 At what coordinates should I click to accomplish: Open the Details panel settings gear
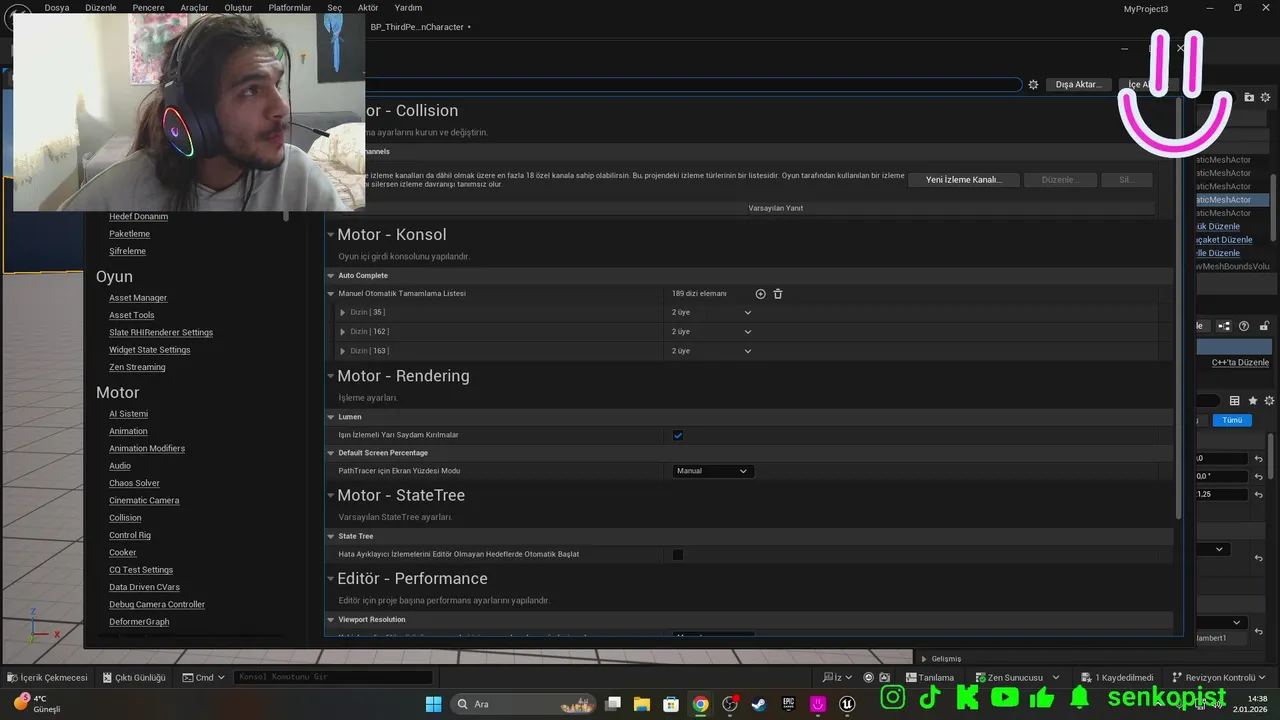tap(1268, 401)
